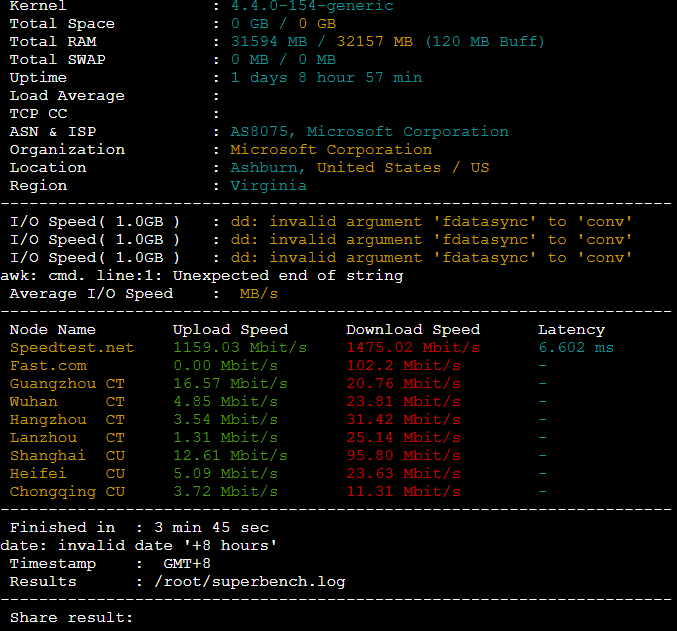Viewport: 677px width, 631px height.
Task: Click 'Fast.com' node name
Action: pyautogui.click(x=48, y=366)
